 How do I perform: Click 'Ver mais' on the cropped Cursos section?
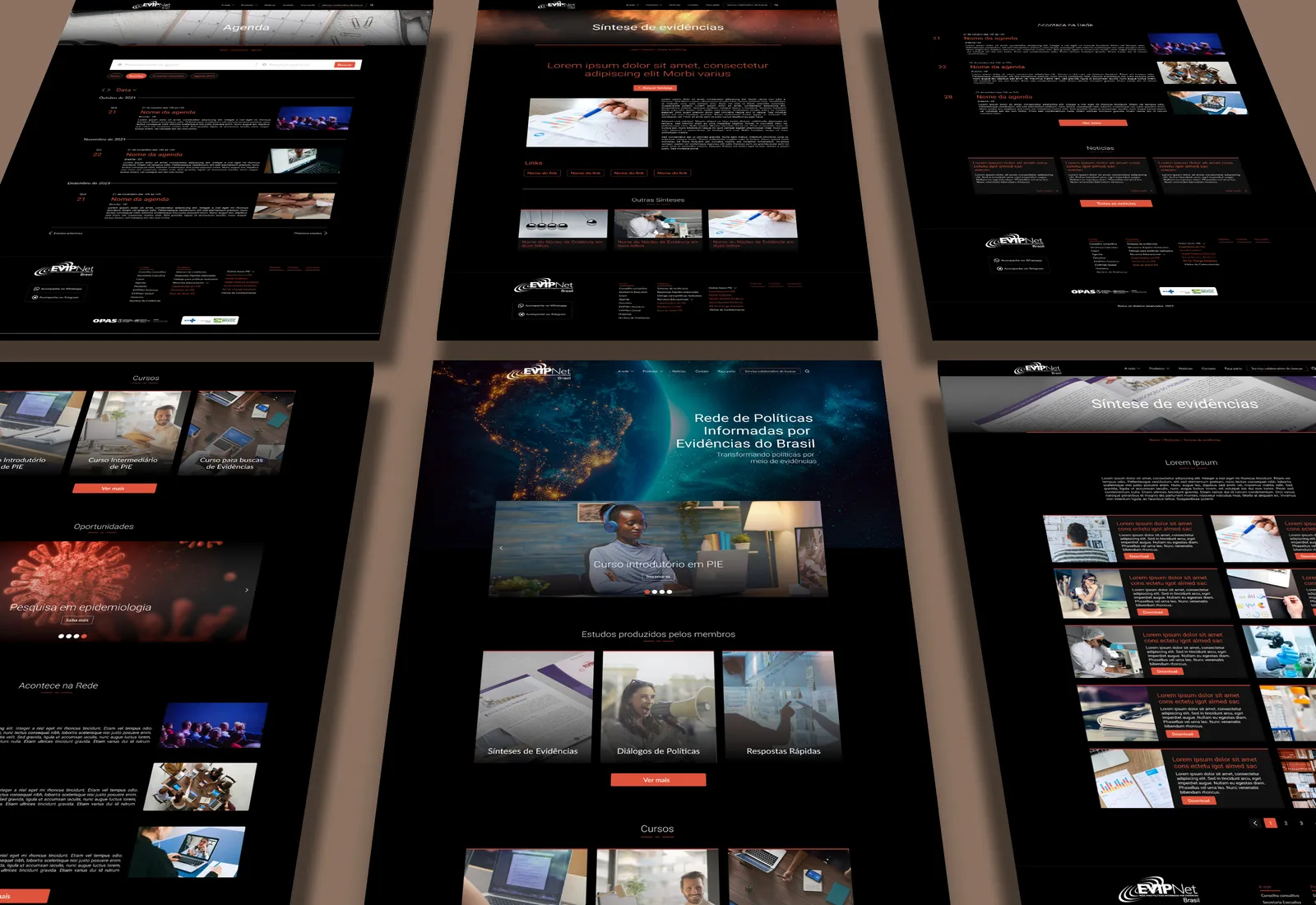point(114,489)
